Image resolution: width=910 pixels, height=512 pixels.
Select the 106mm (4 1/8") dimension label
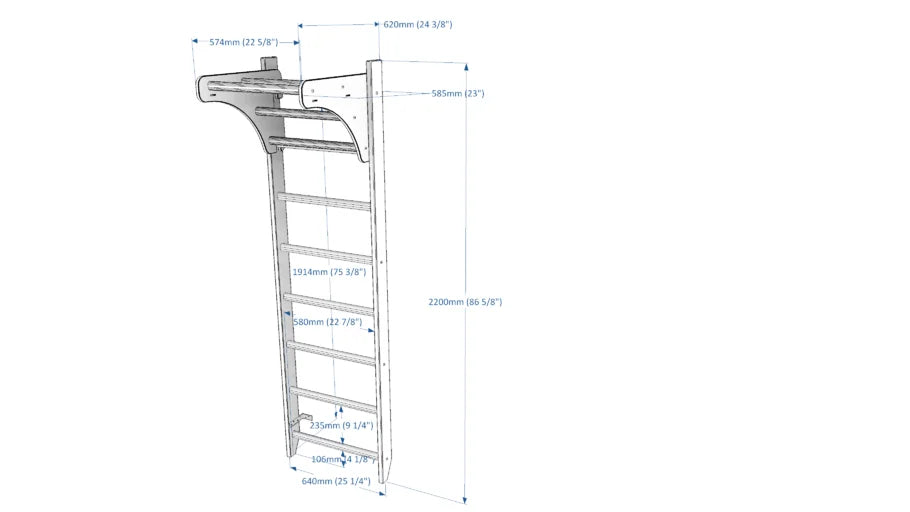[342, 459]
